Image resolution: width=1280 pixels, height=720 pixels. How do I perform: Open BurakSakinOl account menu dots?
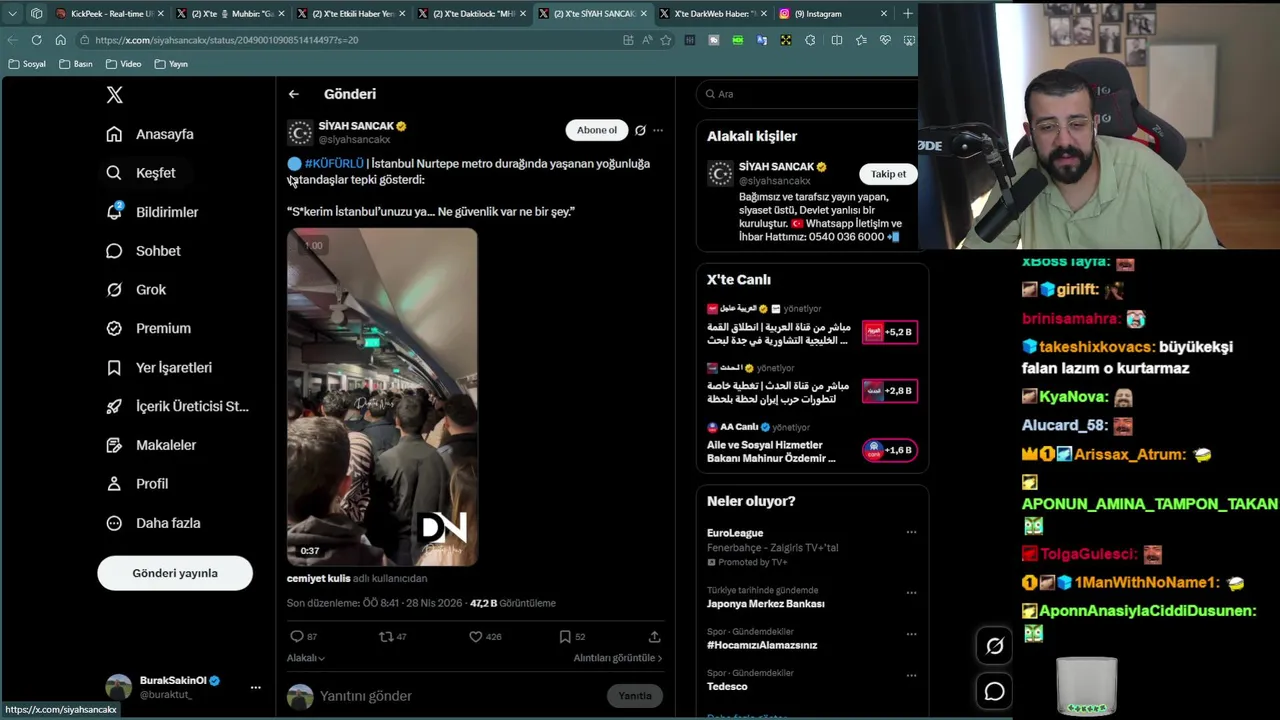click(x=255, y=687)
